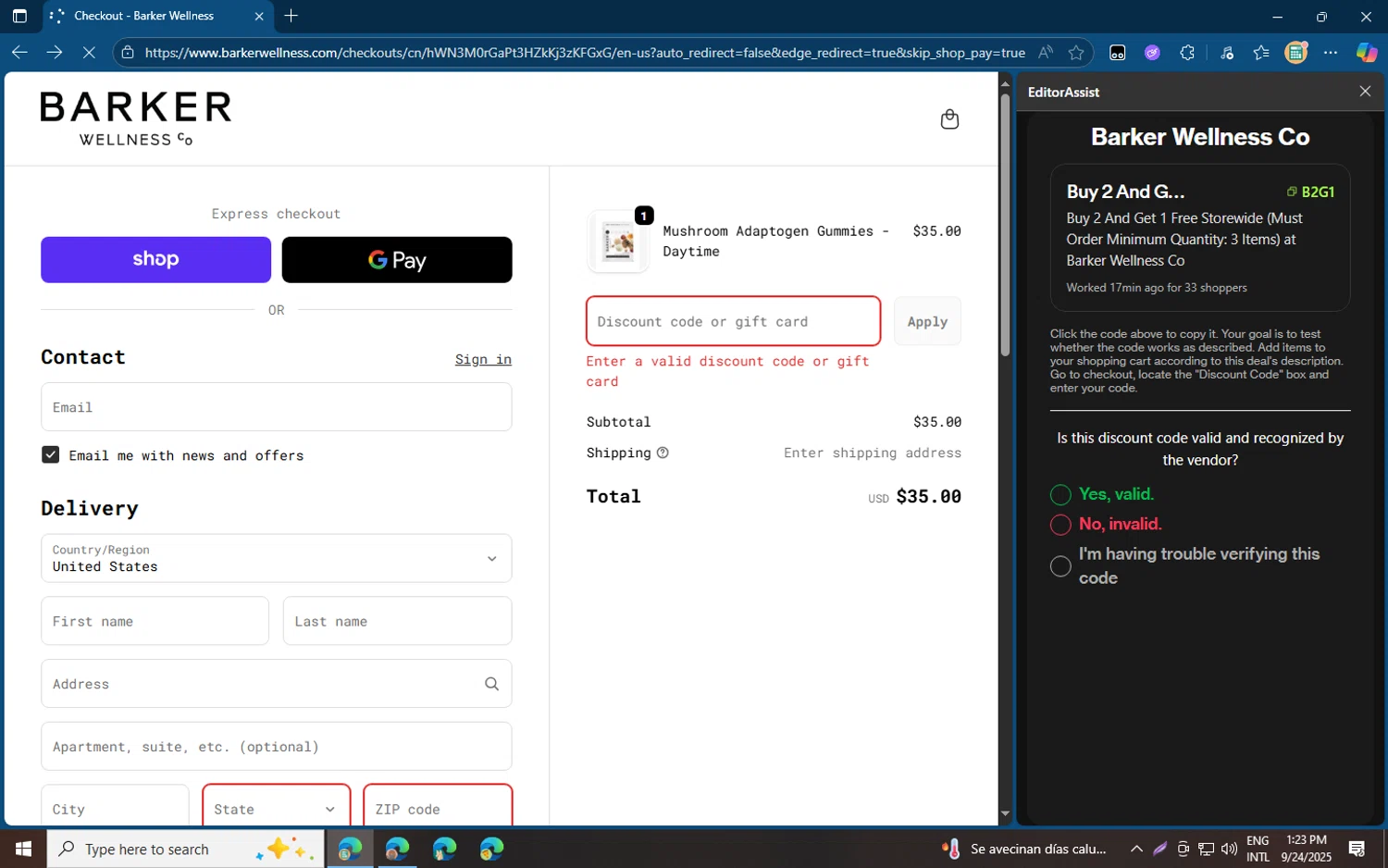
Task: Click the Sign in link
Action: [x=483, y=359]
